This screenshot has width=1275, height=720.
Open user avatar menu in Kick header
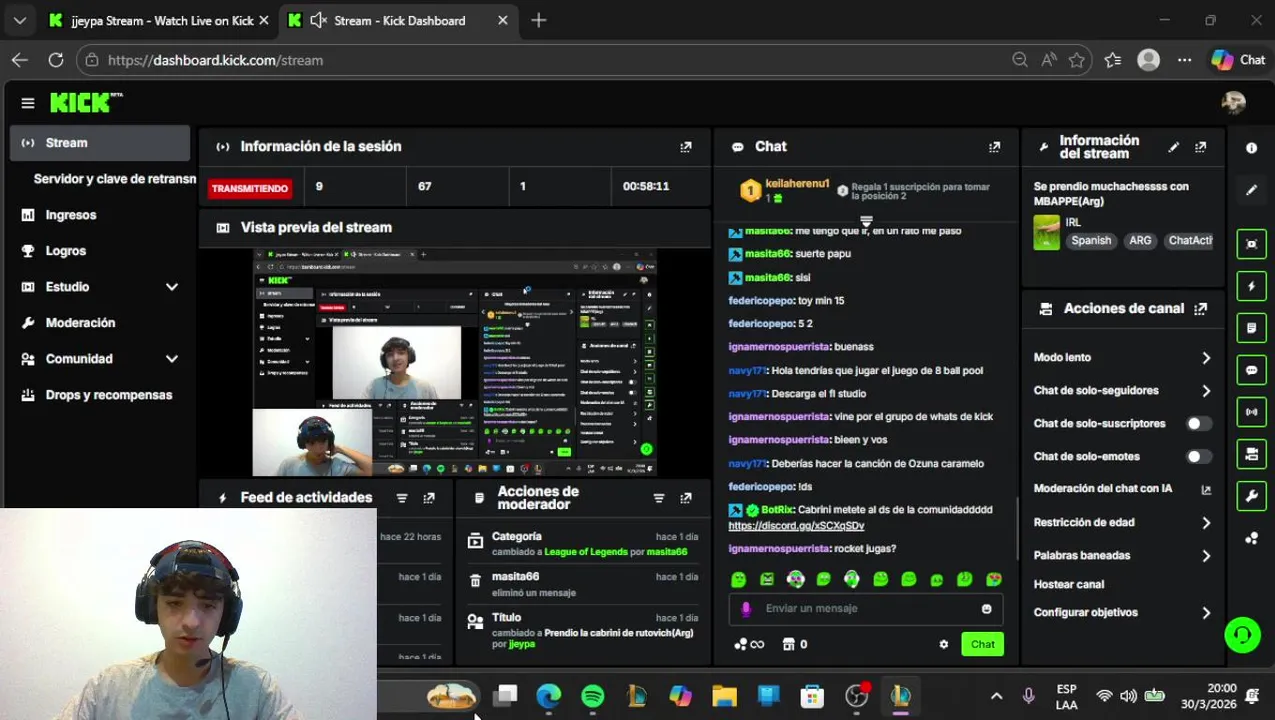click(1234, 103)
